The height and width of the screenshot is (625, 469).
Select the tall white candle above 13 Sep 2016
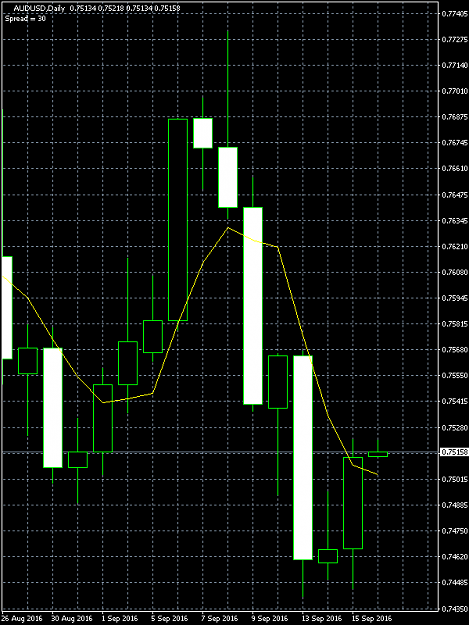pyautogui.click(x=303, y=458)
